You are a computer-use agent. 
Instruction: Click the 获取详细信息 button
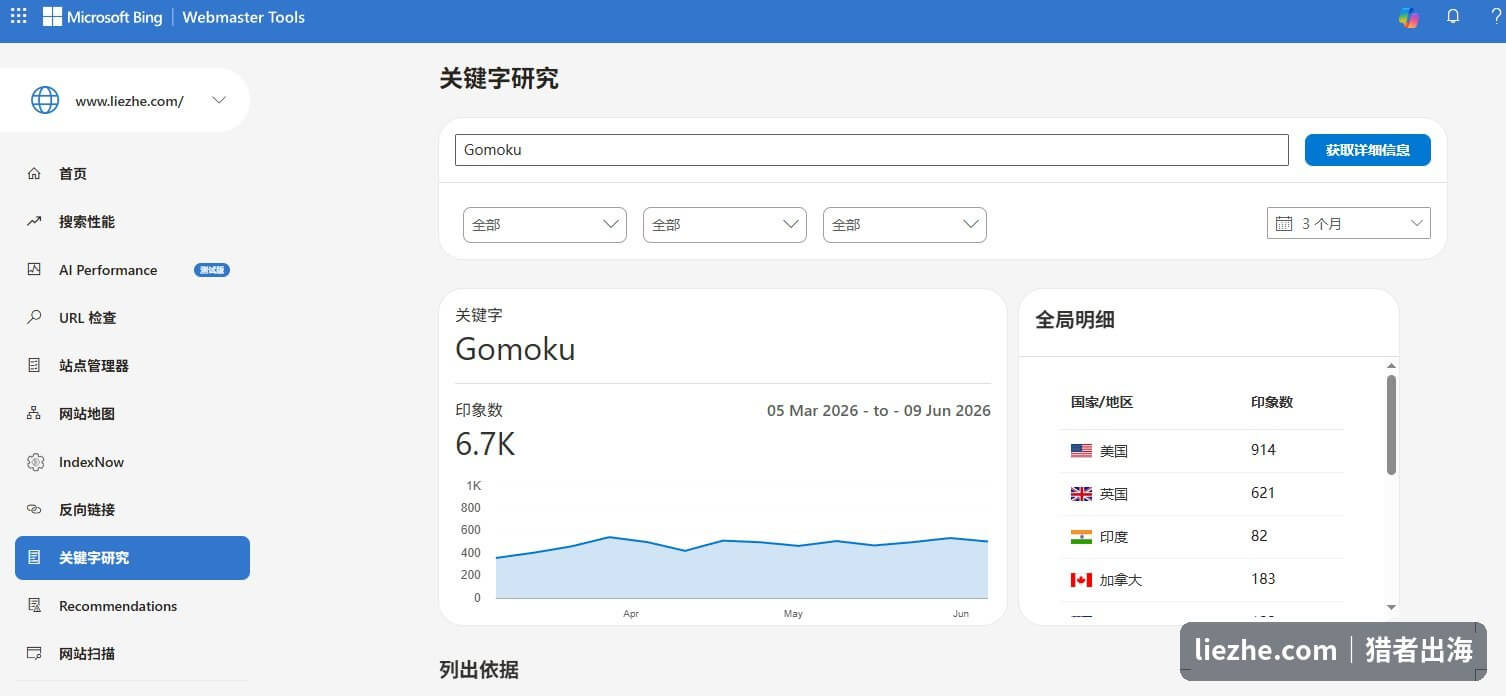click(1368, 150)
